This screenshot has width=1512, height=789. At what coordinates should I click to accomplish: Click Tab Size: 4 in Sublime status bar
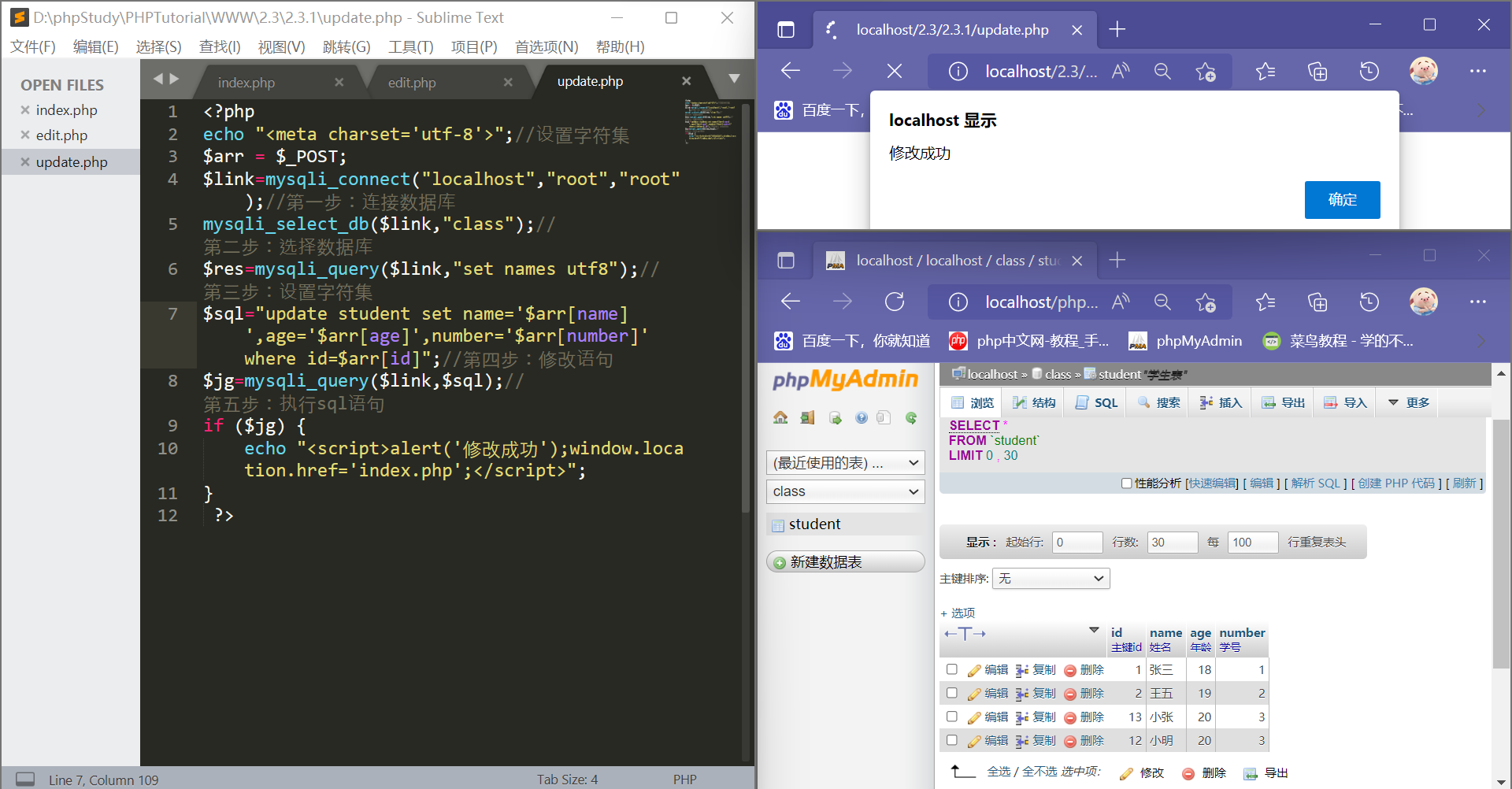pyautogui.click(x=568, y=780)
